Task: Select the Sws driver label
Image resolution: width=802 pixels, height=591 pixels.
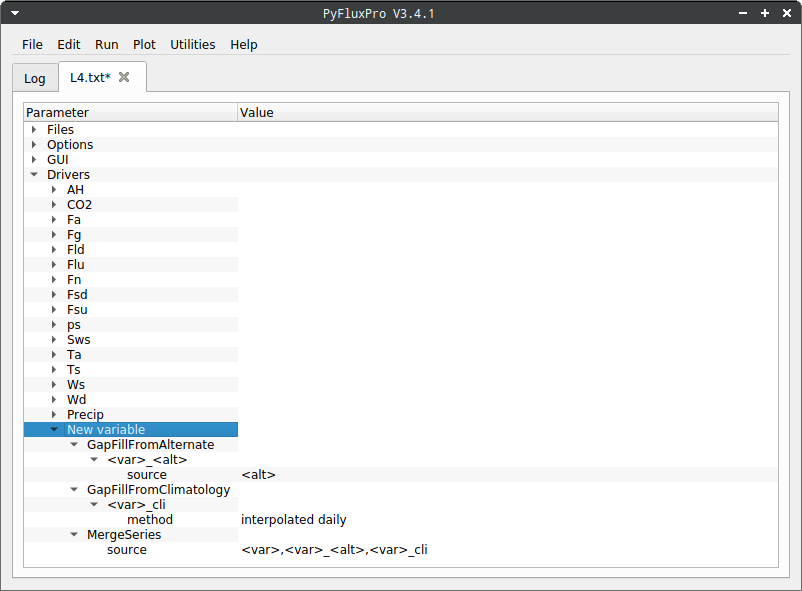Action: point(78,340)
